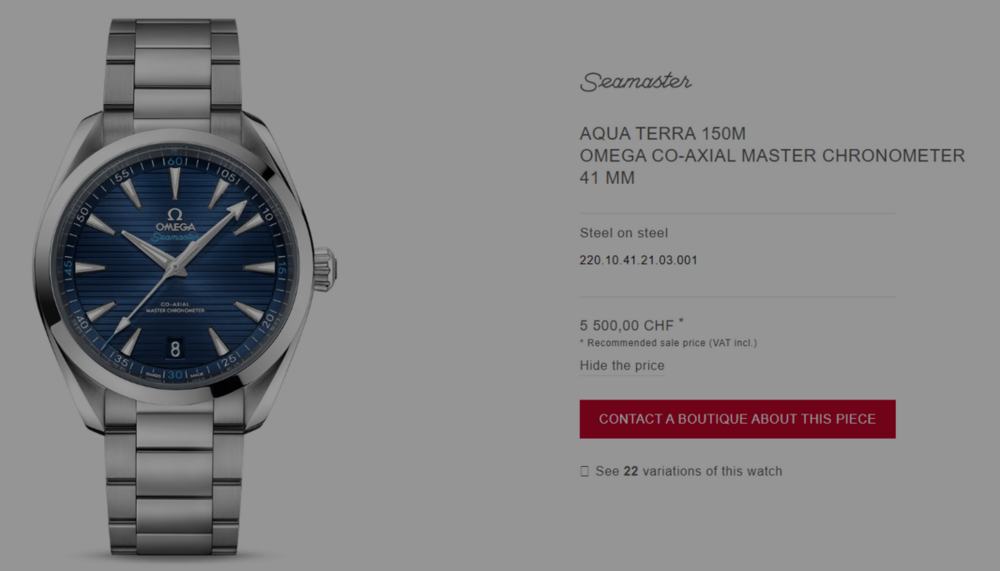The width and height of the screenshot is (1000, 571).
Task: Click the Recommended sale price footnote
Action: coord(668,343)
